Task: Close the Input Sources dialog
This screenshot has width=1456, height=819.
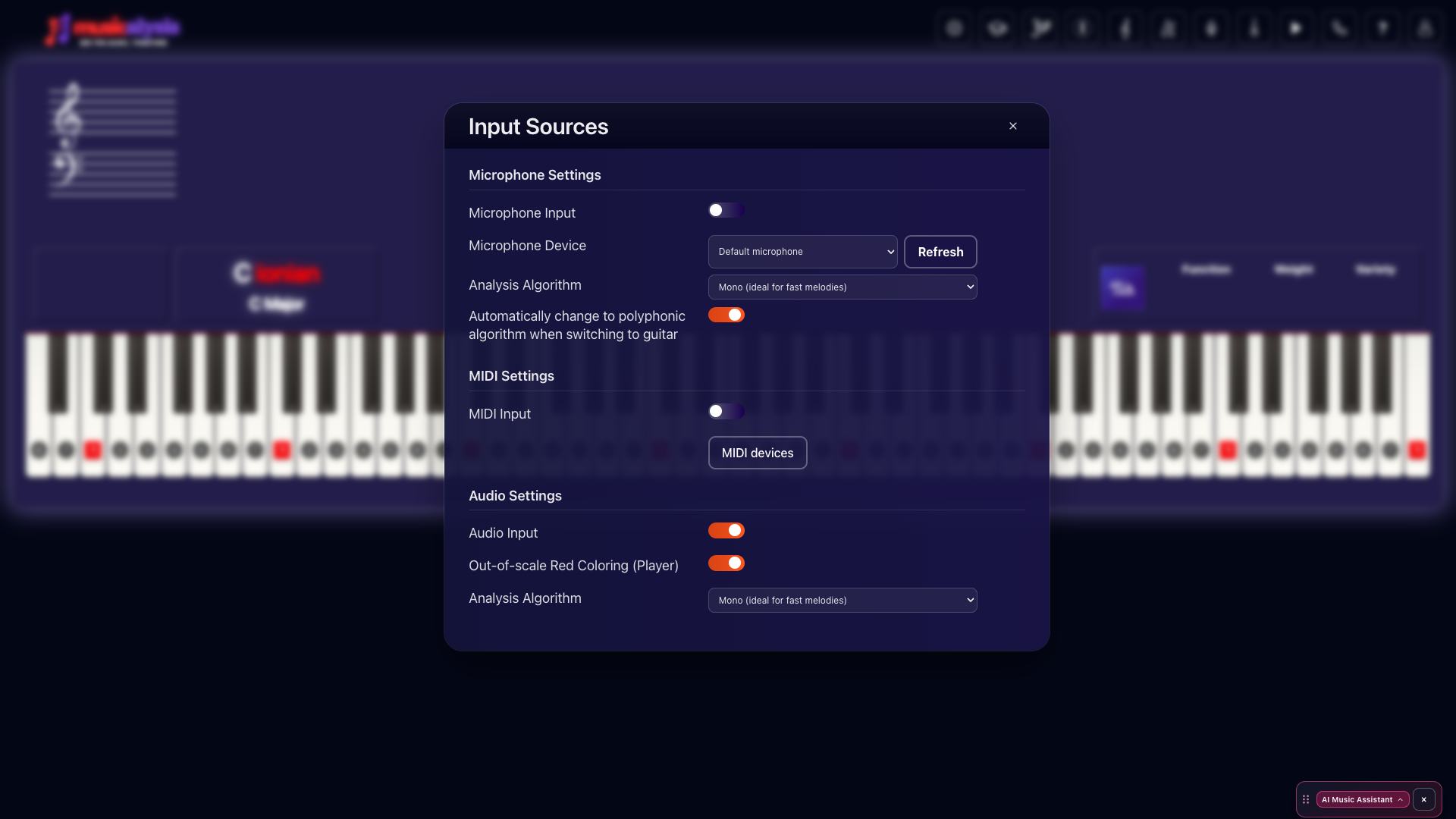Action: pos(1012,126)
